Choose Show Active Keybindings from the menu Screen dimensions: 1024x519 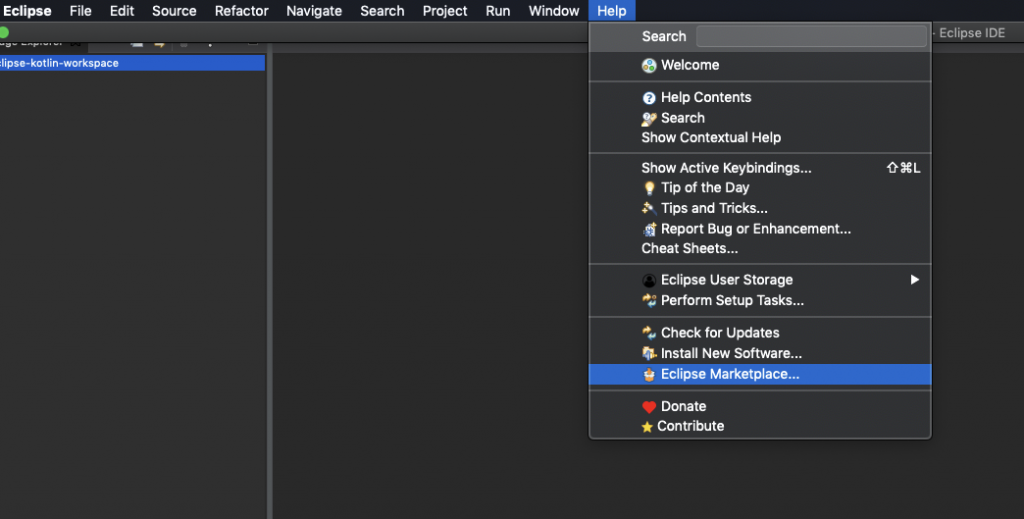coord(726,168)
